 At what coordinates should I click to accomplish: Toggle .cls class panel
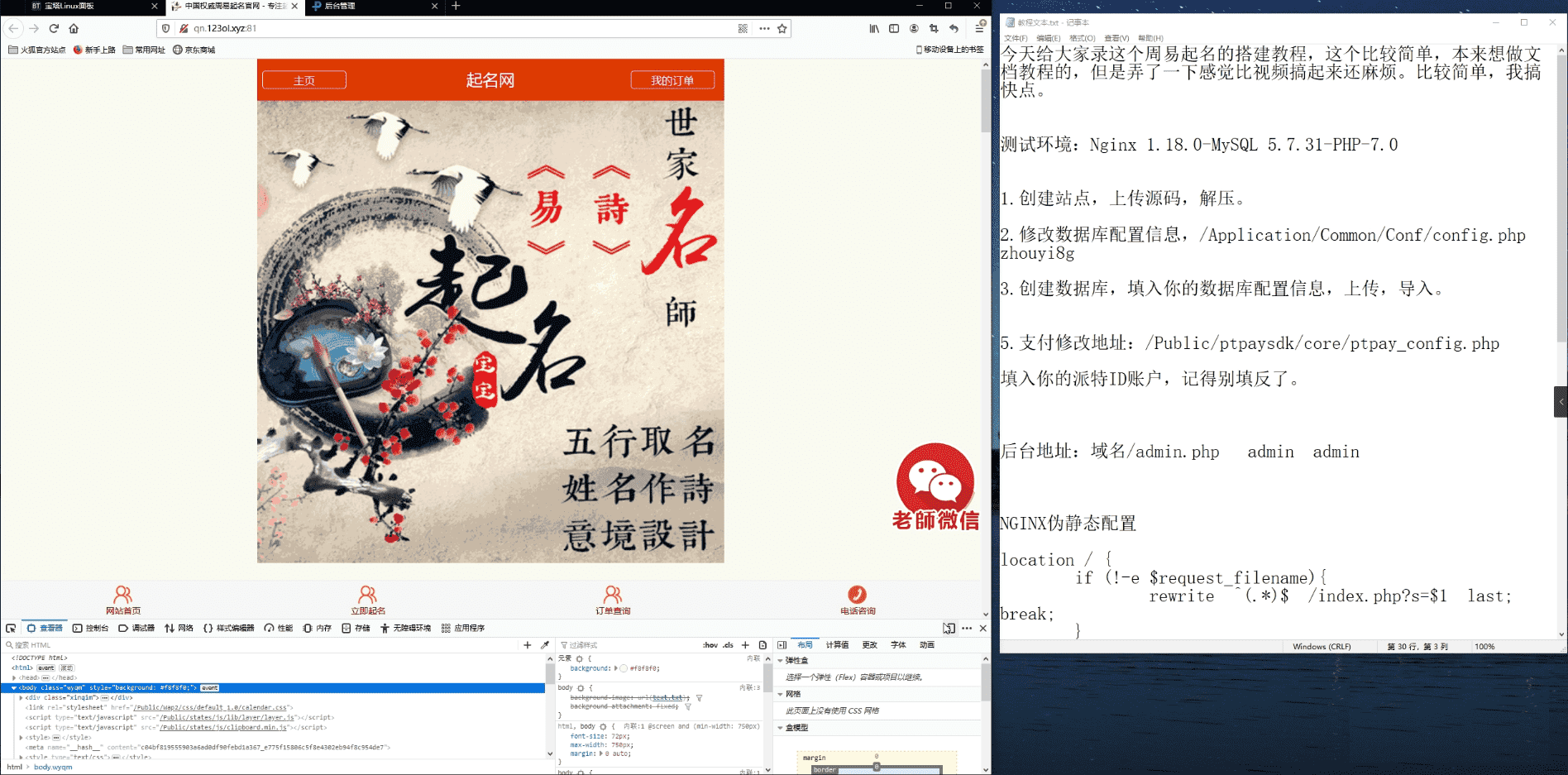pos(729,645)
